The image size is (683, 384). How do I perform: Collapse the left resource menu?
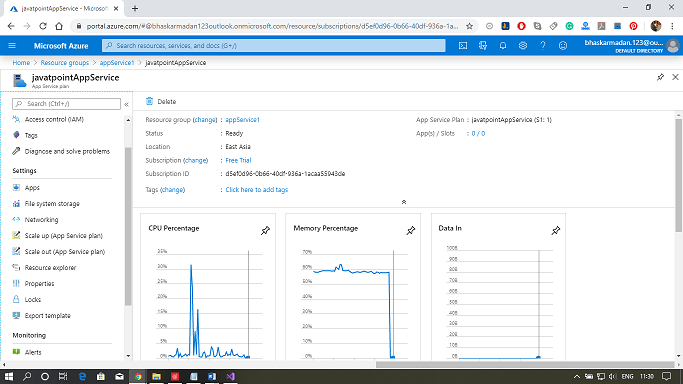[x=126, y=104]
